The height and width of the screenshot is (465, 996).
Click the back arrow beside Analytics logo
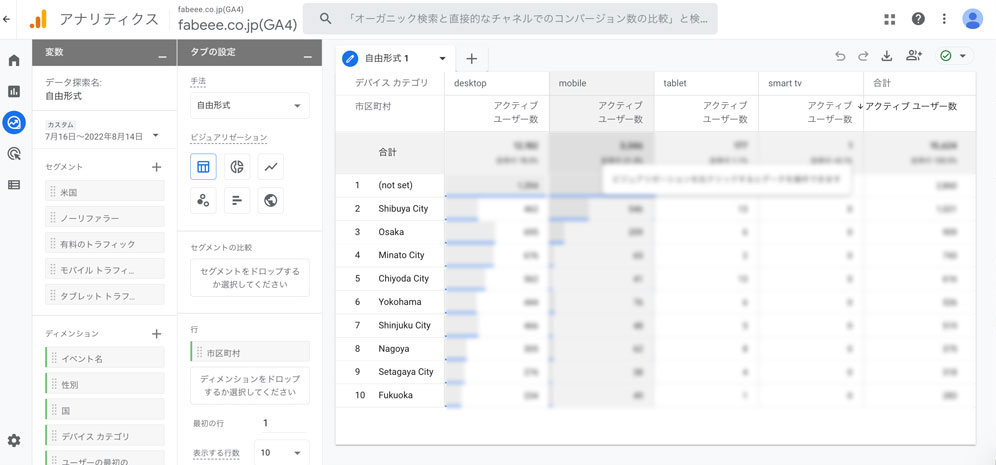pyautogui.click(x=6, y=19)
